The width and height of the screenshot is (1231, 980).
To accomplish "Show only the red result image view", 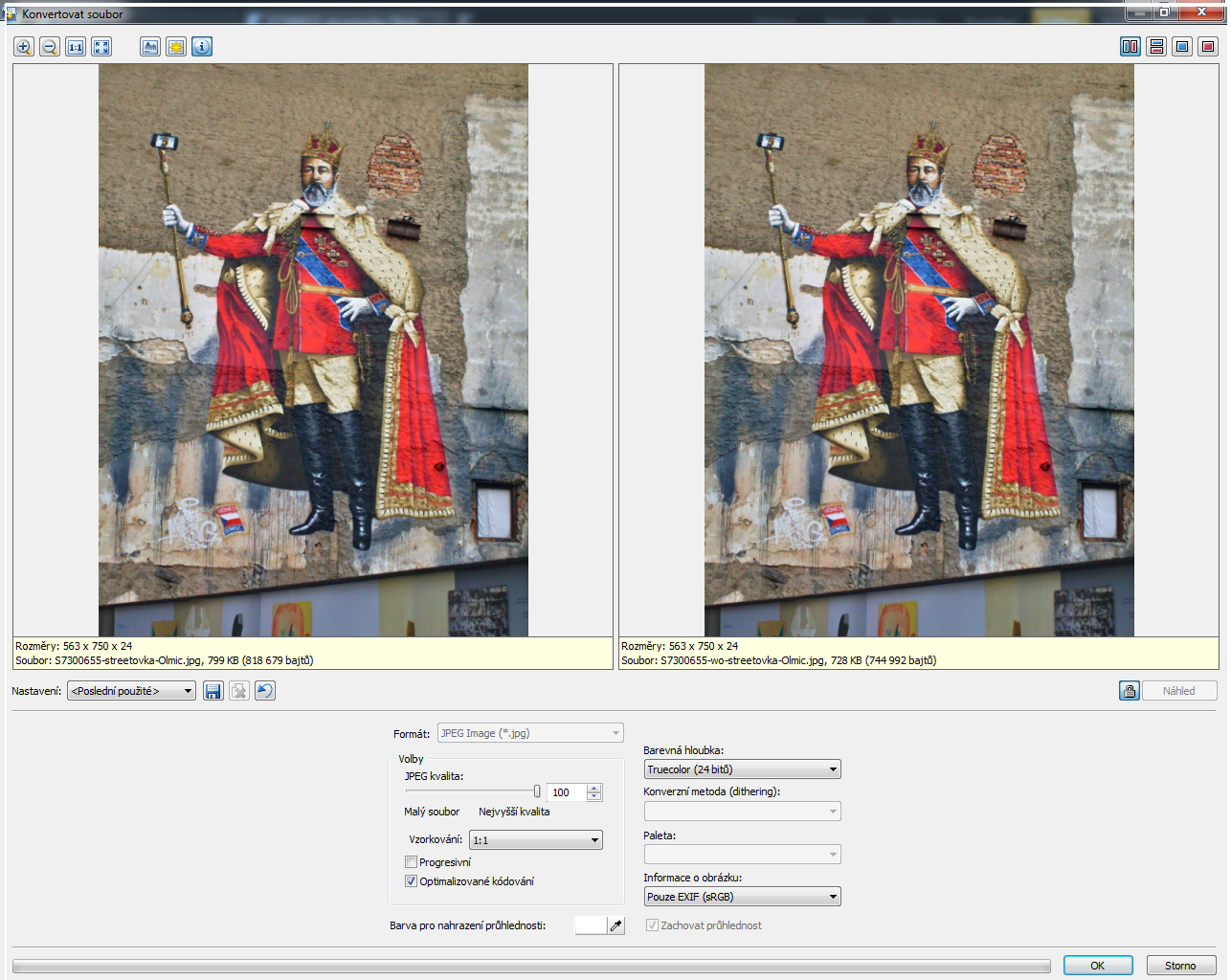I will (x=1208, y=47).
